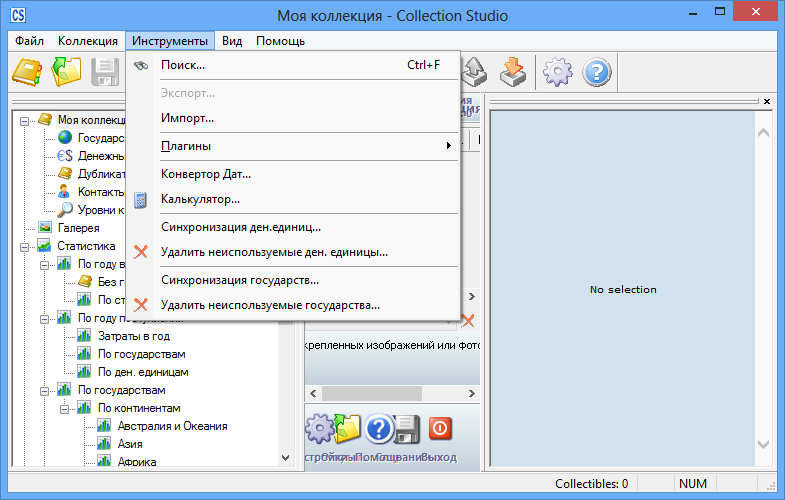Open the Вид menu
Screen dimensions: 785x500
(x=232, y=41)
